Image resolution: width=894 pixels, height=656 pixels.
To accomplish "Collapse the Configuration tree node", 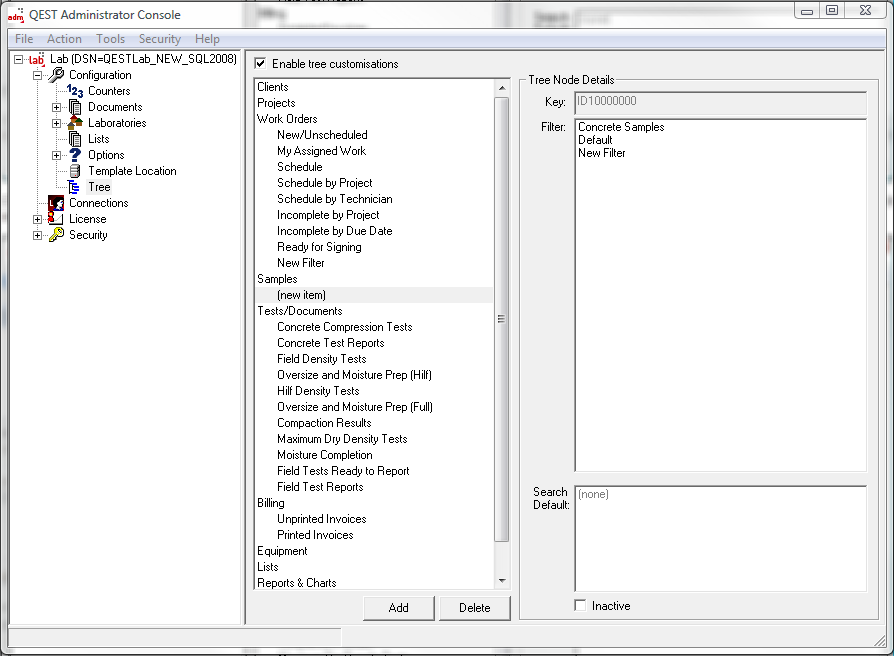I will click(38, 75).
